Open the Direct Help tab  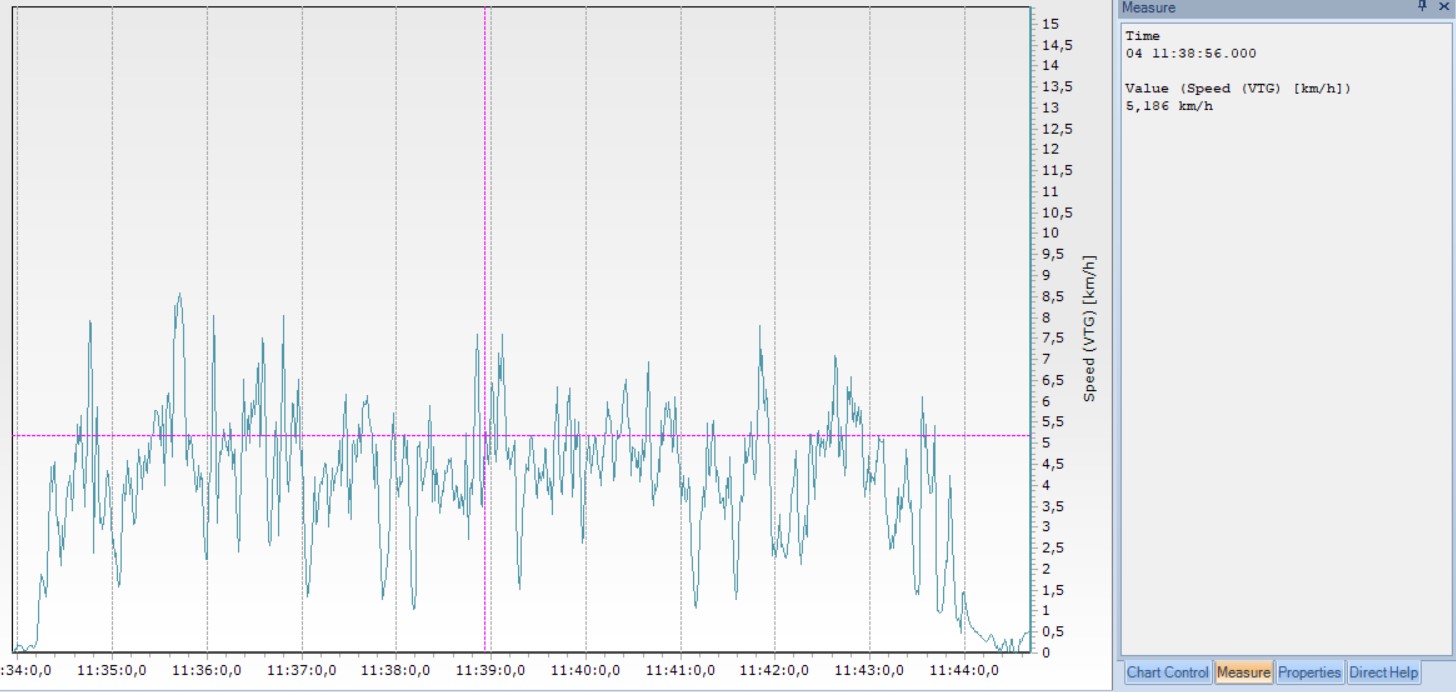click(1383, 673)
